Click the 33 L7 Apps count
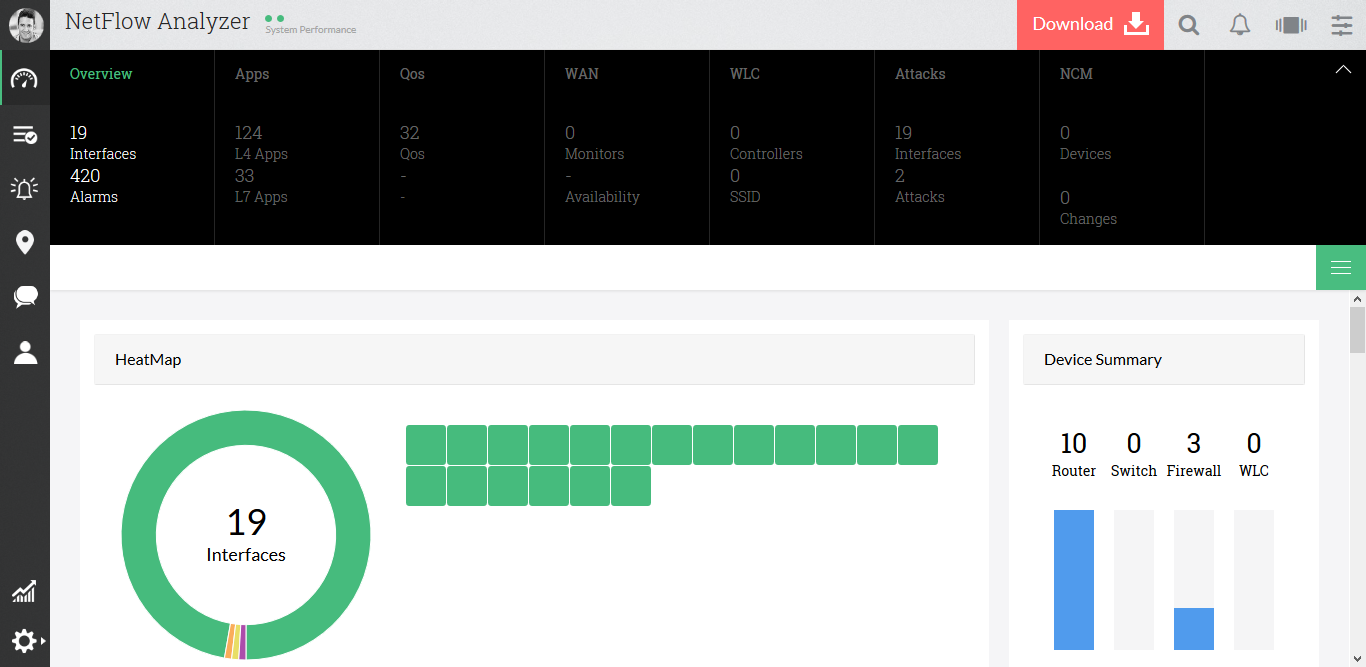 [x=261, y=186]
